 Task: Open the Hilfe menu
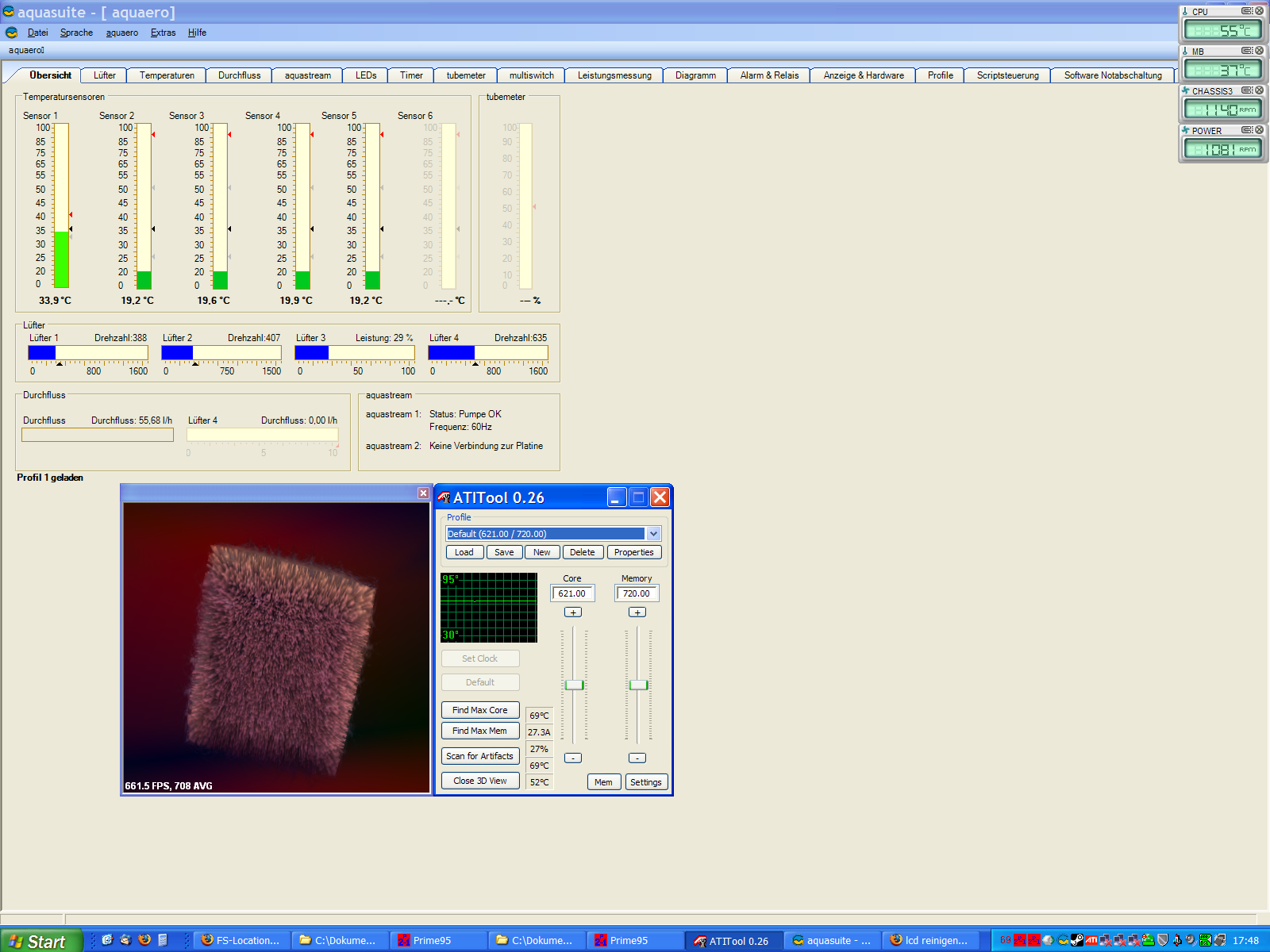click(x=197, y=33)
